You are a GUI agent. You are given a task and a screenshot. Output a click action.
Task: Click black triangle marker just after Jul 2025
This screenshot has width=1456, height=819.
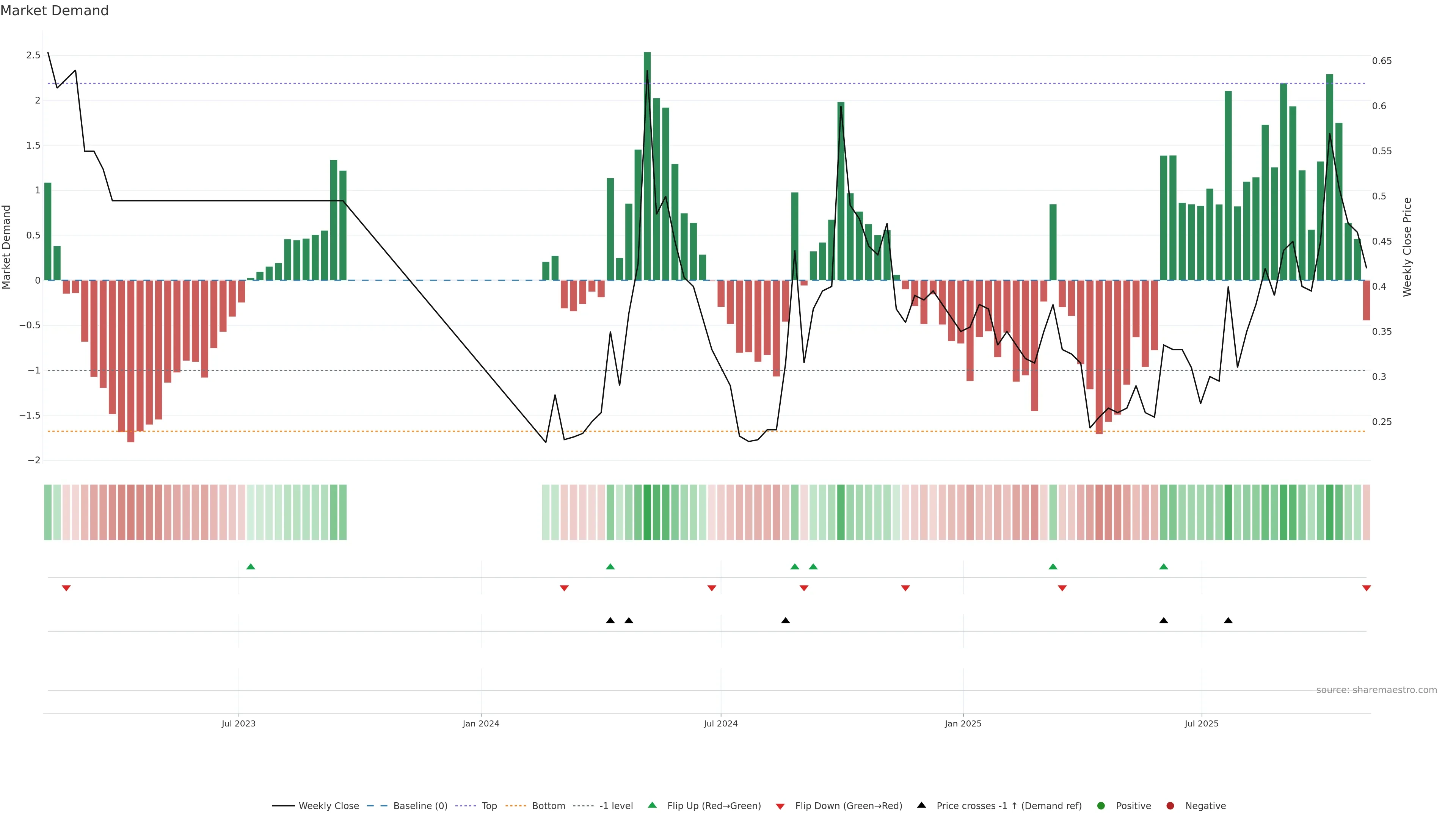pyautogui.click(x=1228, y=621)
